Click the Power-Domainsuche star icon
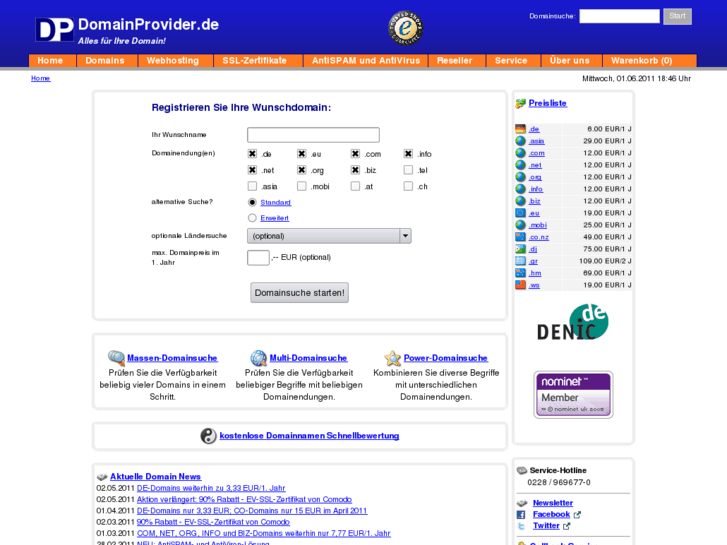The height and width of the screenshot is (545, 727). [x=392, y=358]
